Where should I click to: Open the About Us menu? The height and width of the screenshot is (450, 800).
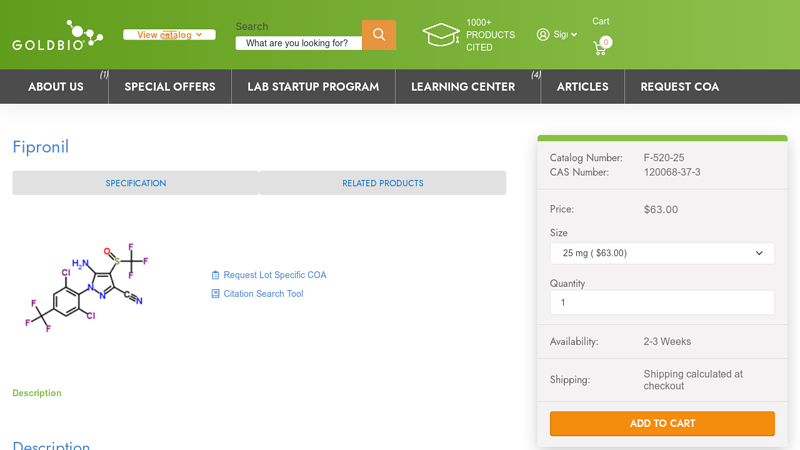[x=56, y=87]
